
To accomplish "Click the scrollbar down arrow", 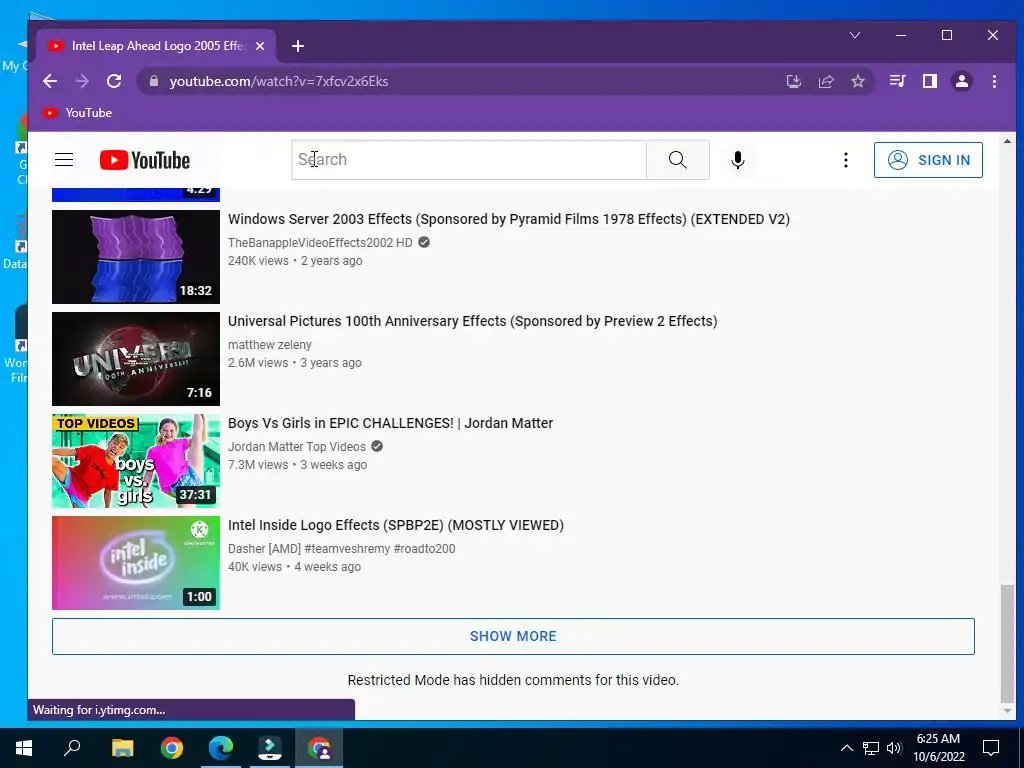I will [x=1007, y=711].
